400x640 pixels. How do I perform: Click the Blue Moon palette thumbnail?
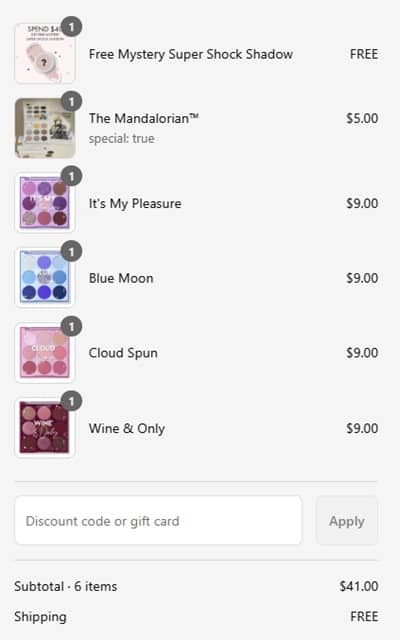pos(45,278)
